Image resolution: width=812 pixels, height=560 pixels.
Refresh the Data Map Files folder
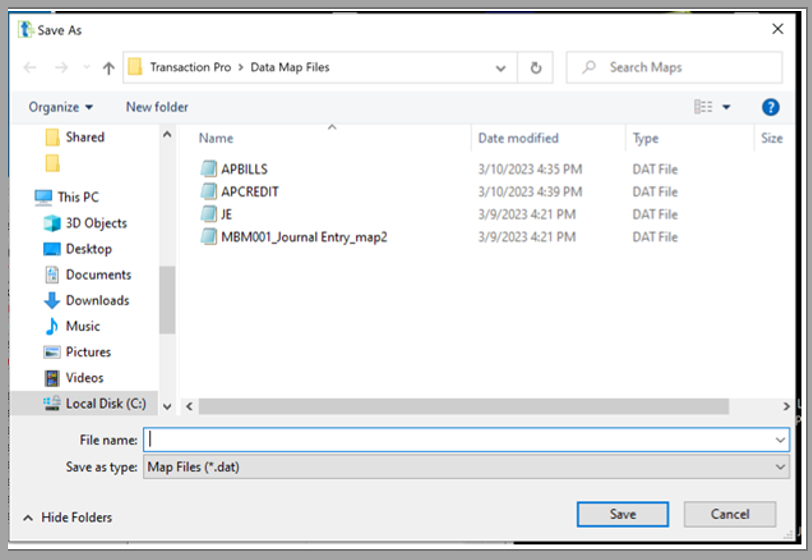(x=535, y=67)
